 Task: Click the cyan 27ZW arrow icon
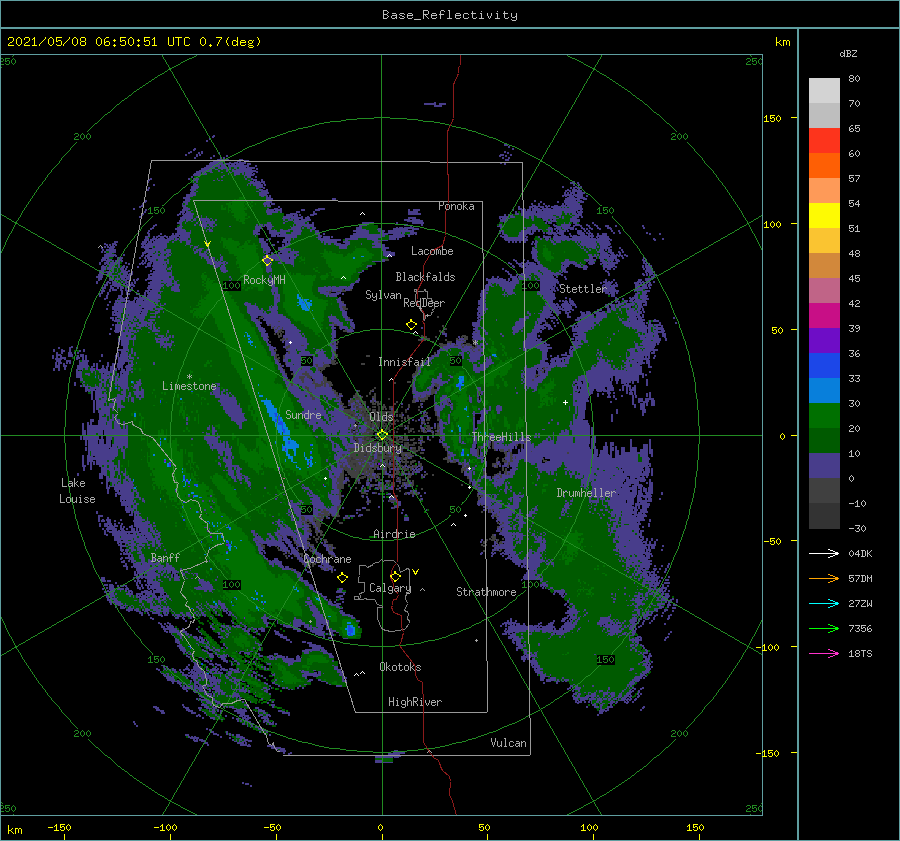[824, 603]
